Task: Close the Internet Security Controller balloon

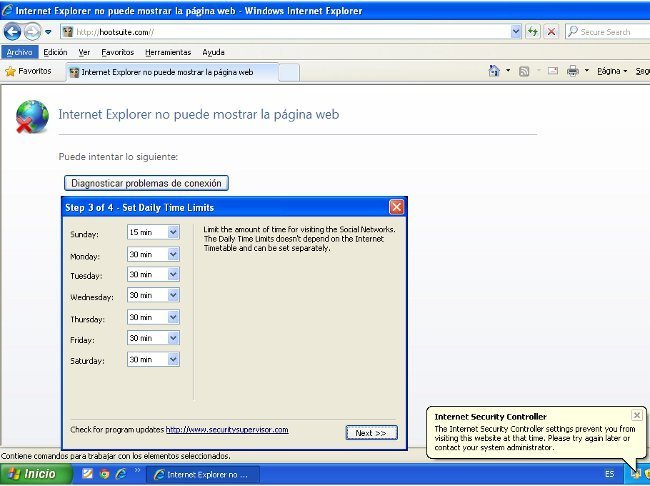Action: point(637,415)
